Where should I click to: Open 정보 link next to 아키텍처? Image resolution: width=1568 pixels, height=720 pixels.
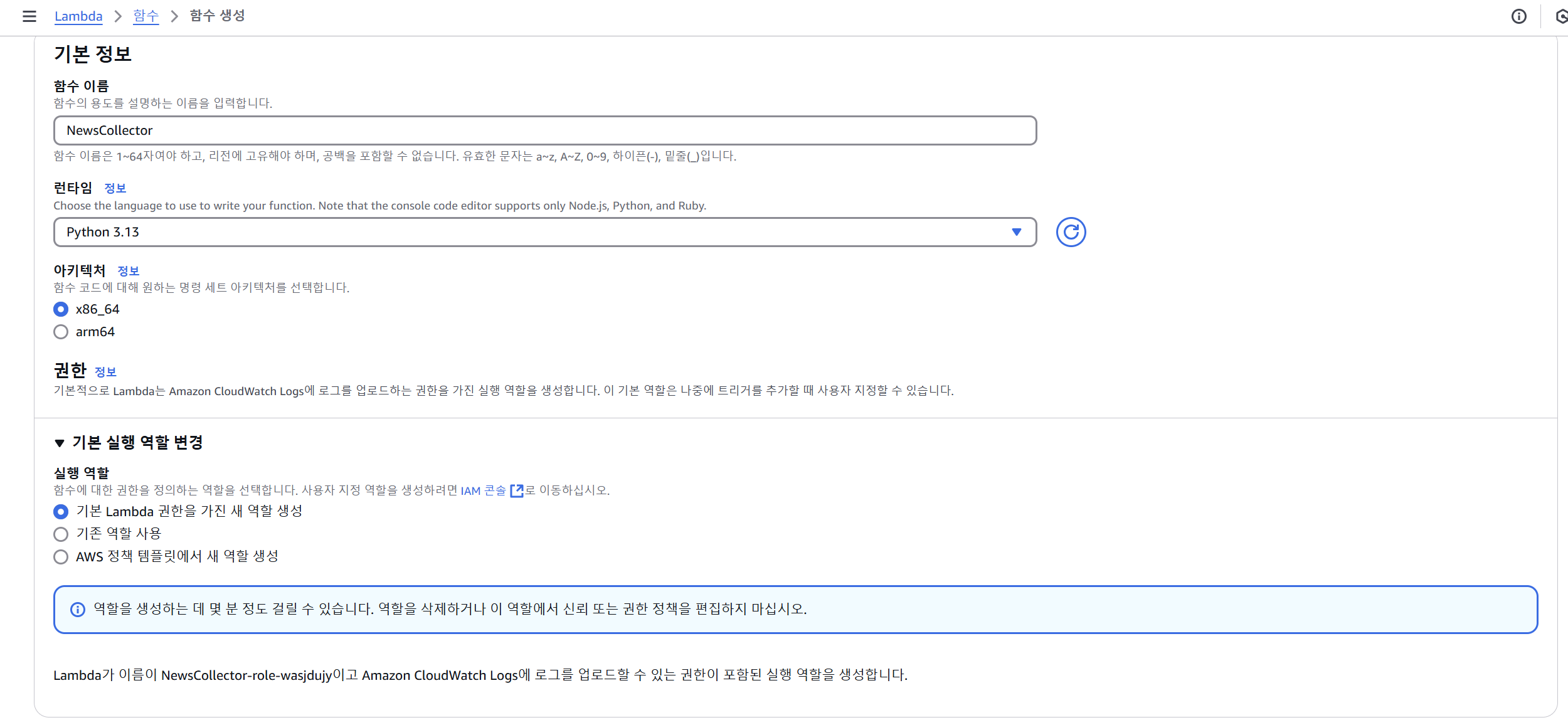128,271
